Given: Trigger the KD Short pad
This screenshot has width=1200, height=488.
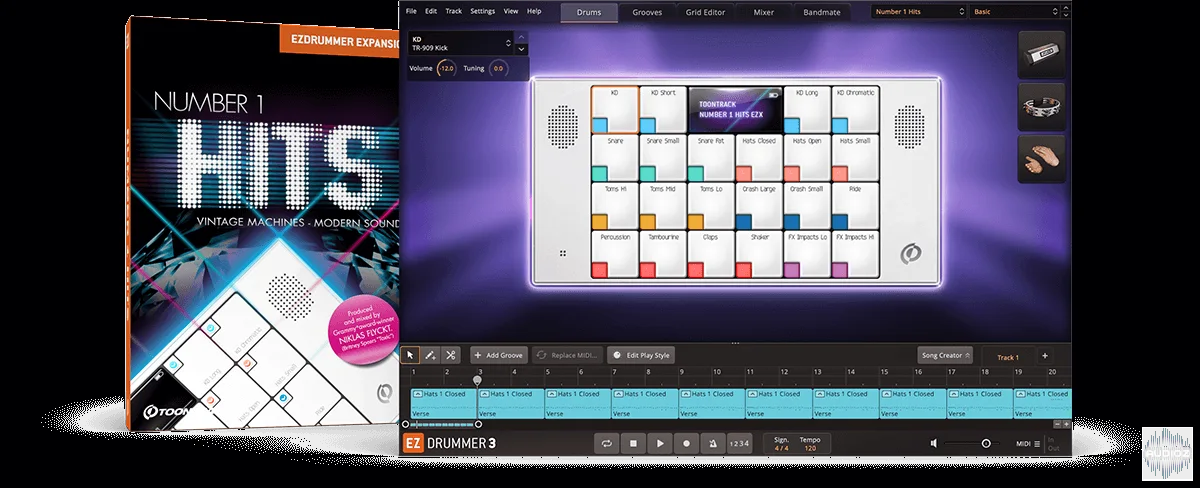Looking at the screenshot, I should click(662, 109).
